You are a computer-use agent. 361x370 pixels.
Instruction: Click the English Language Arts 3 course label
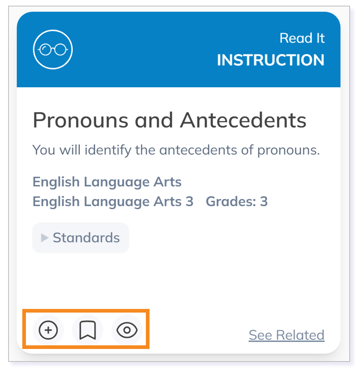(113, 202)
